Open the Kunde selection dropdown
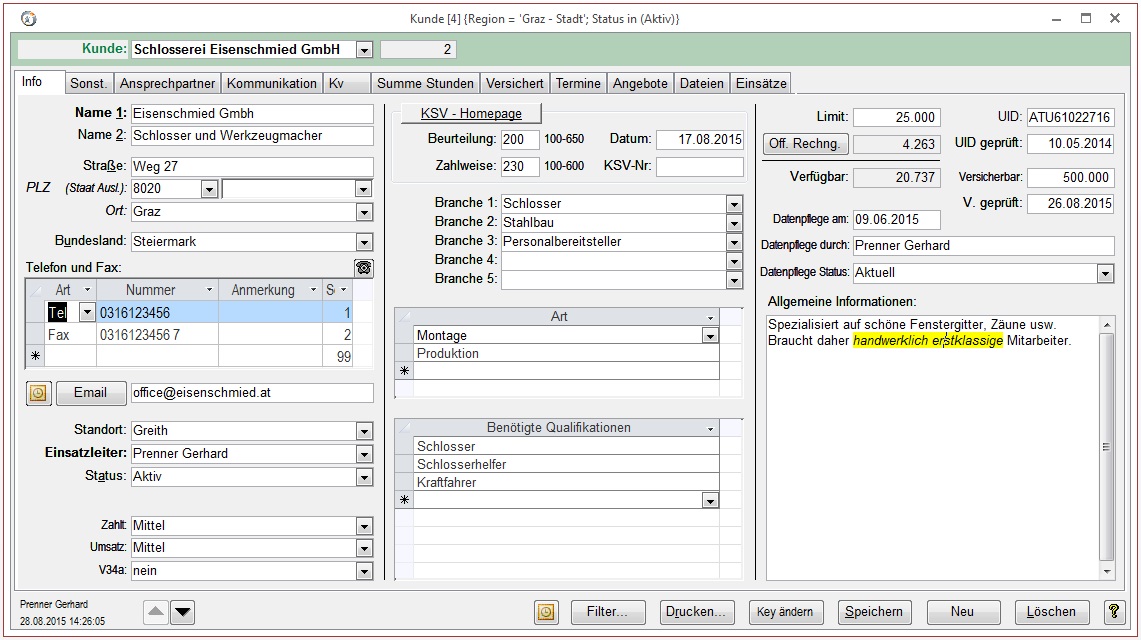 [x=364, y=50]
